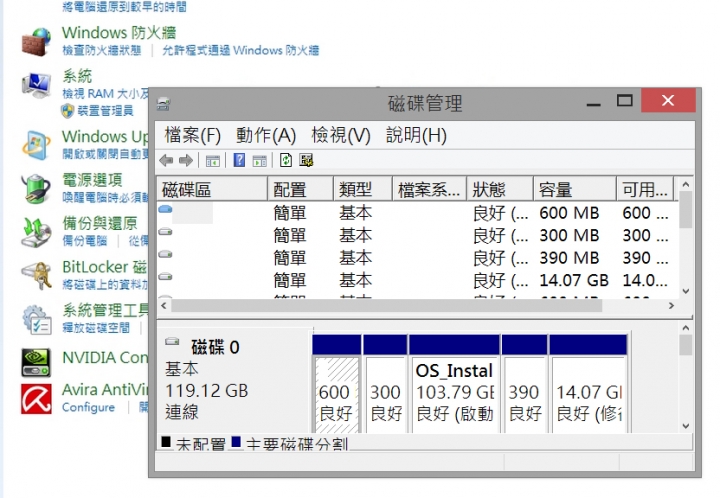Click the Back arrow in Disk Management toolbar
720x498 pixels.
[x=166, y=161]
